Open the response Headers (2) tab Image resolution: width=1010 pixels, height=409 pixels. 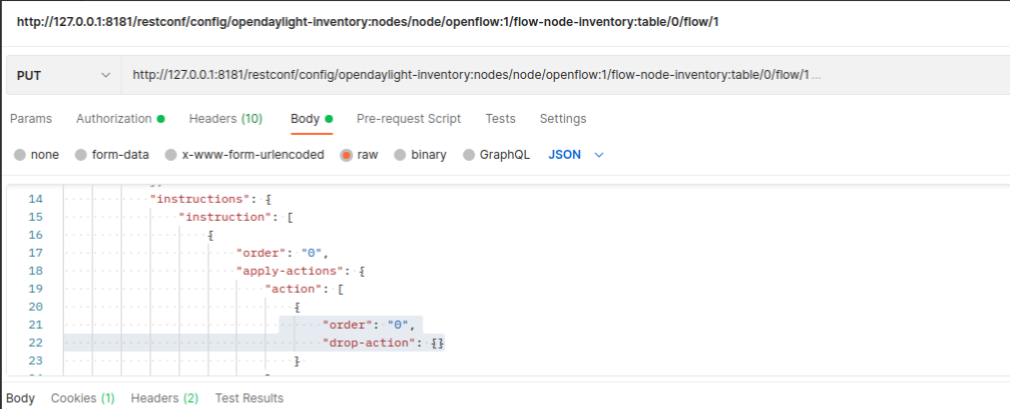pos(164,398)
